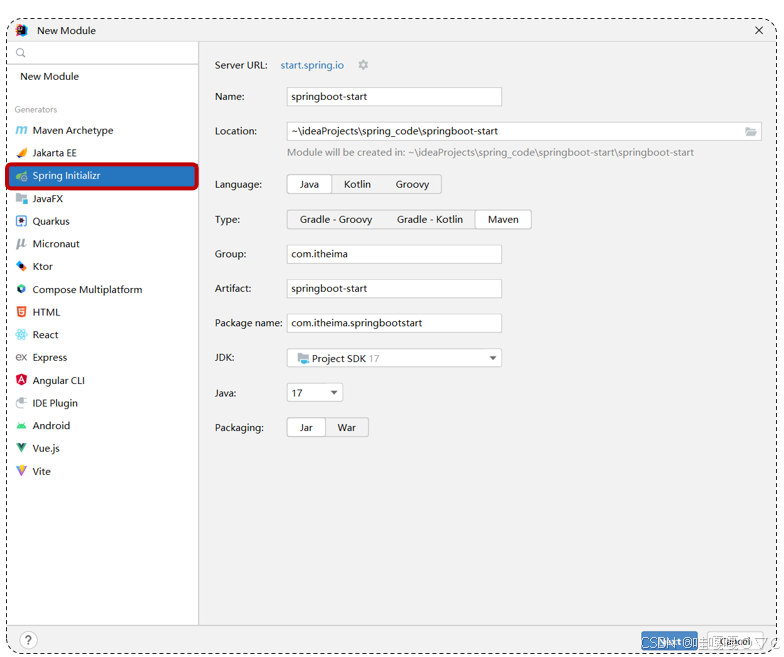Image resolution: width=784 pixels, height=657 pixels.
Task: Click the Vite logo icon
Action: tap(21, 470)
